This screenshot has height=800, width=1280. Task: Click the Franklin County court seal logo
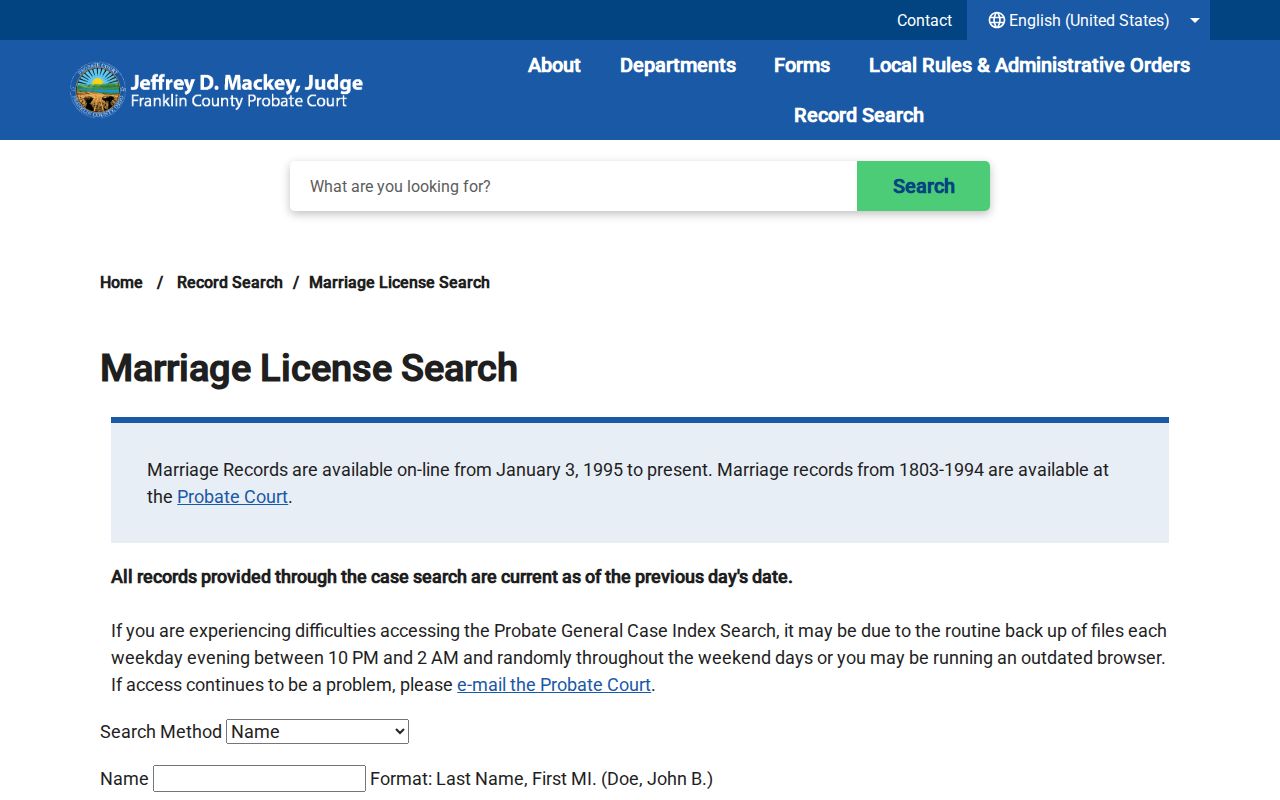[98, 90]
